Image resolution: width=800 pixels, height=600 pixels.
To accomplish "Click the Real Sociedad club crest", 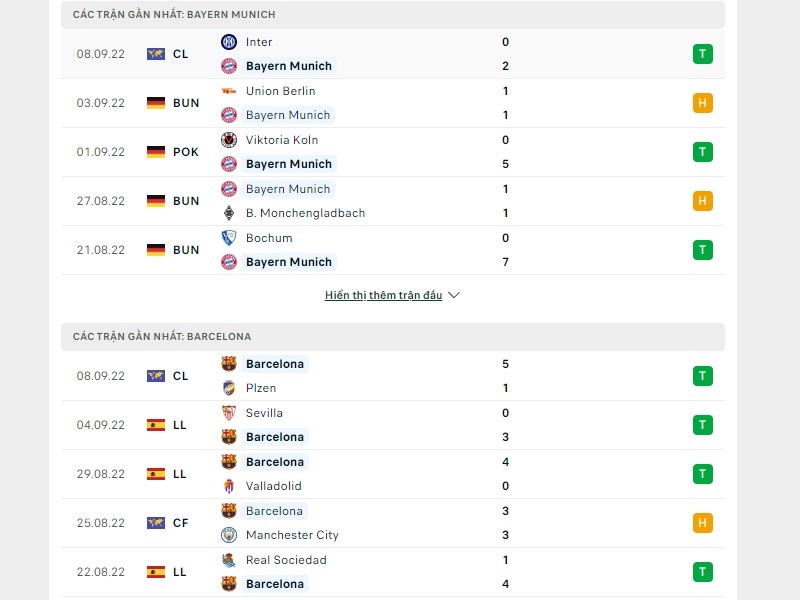I will click(x=229, y=560).
